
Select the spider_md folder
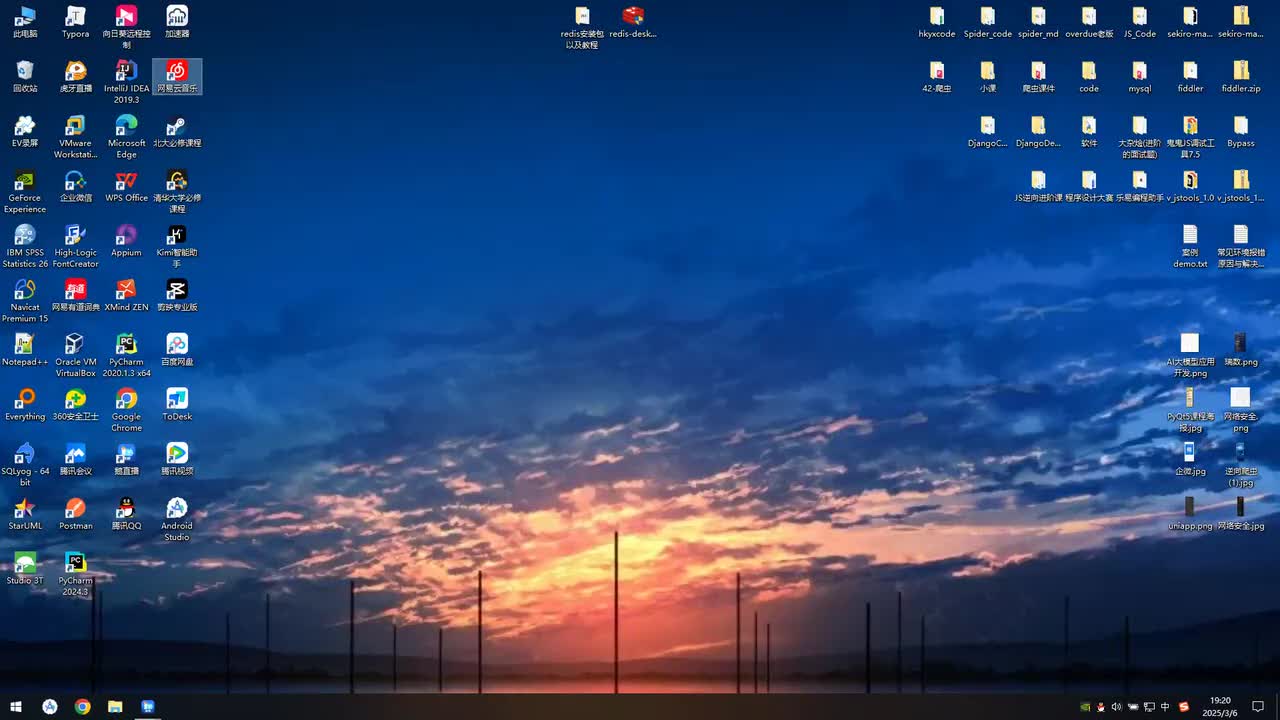pos(1038,22)
